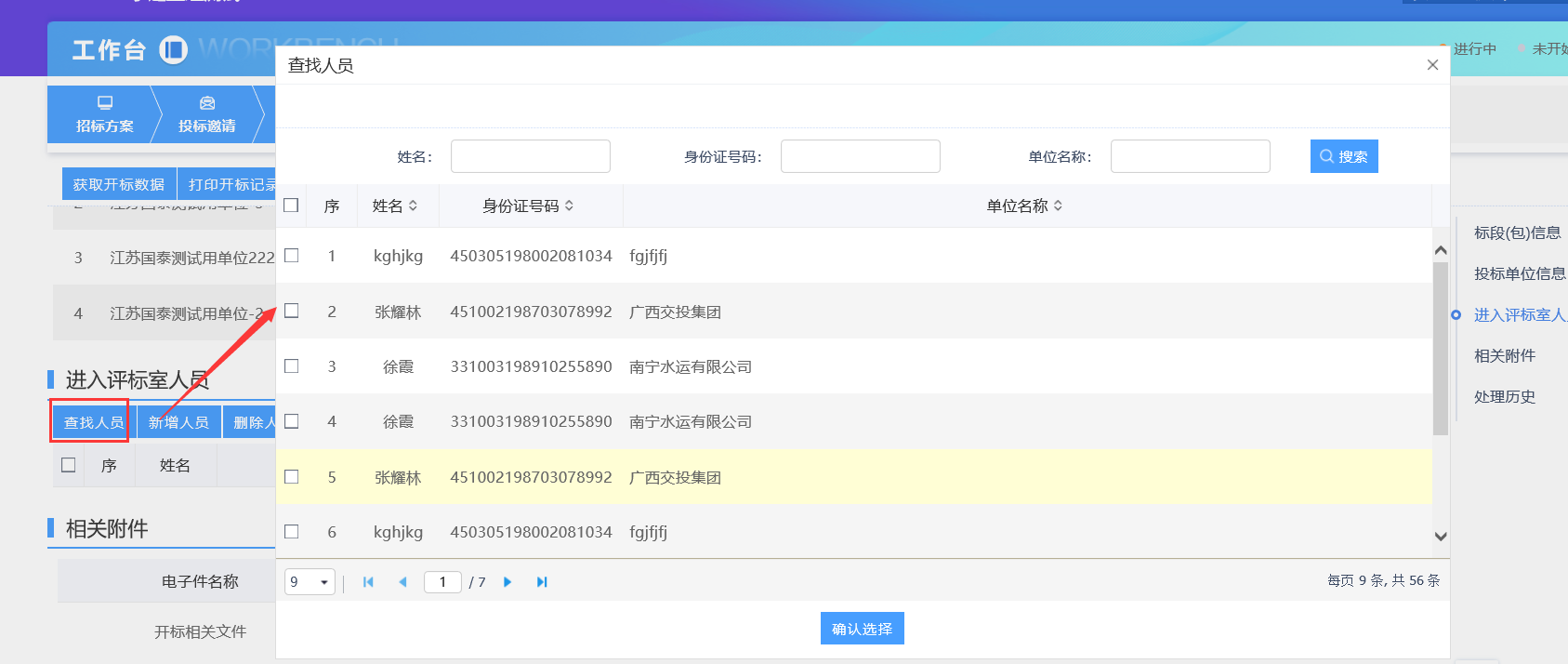Click the workbench toggle icon beside 工作台
Screen dimensions: 1568x664
tap(173, 49)
